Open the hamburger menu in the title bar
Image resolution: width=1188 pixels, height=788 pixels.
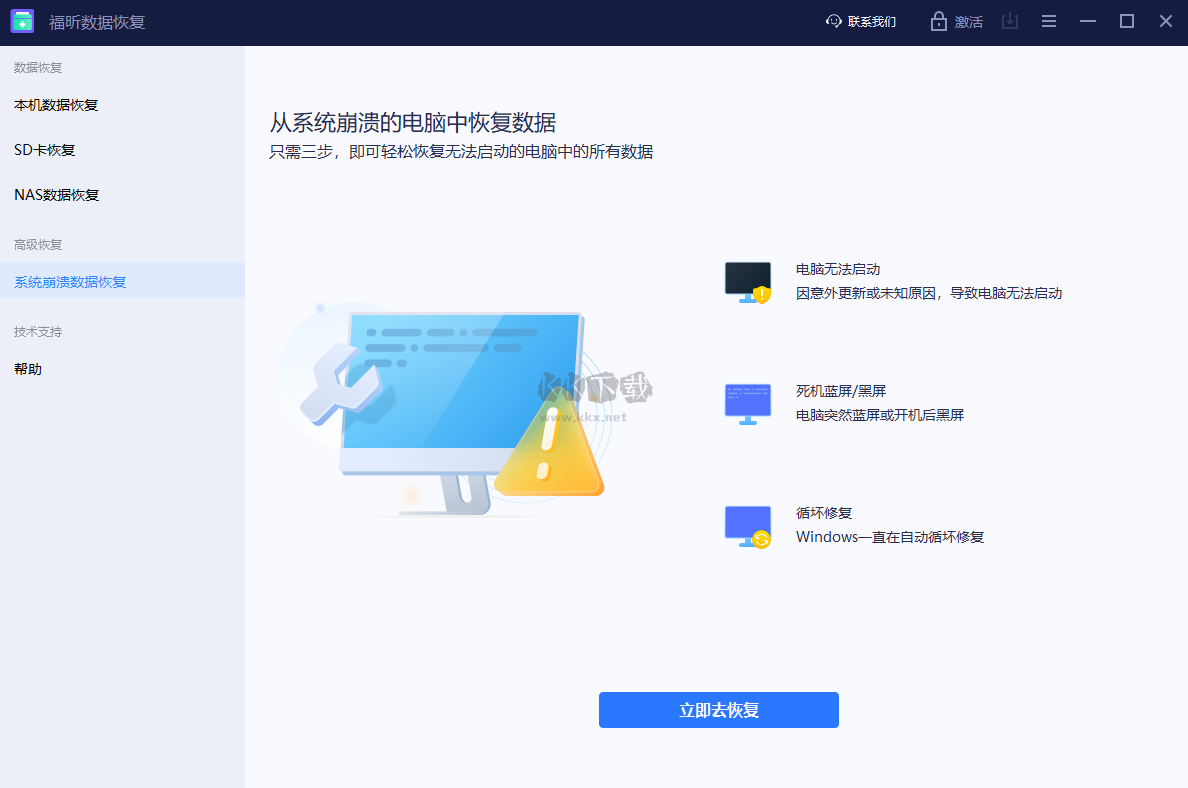(1048, 21)
